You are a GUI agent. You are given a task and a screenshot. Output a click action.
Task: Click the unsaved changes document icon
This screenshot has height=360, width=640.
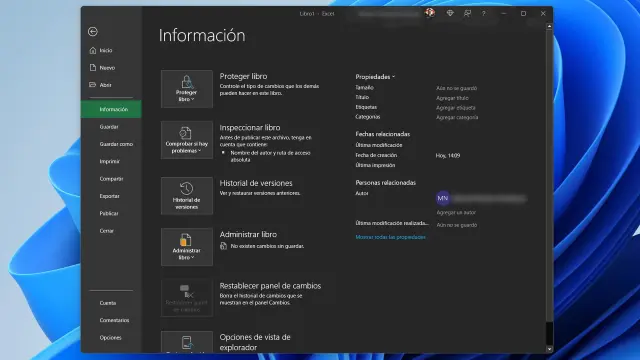pos(223,246)
